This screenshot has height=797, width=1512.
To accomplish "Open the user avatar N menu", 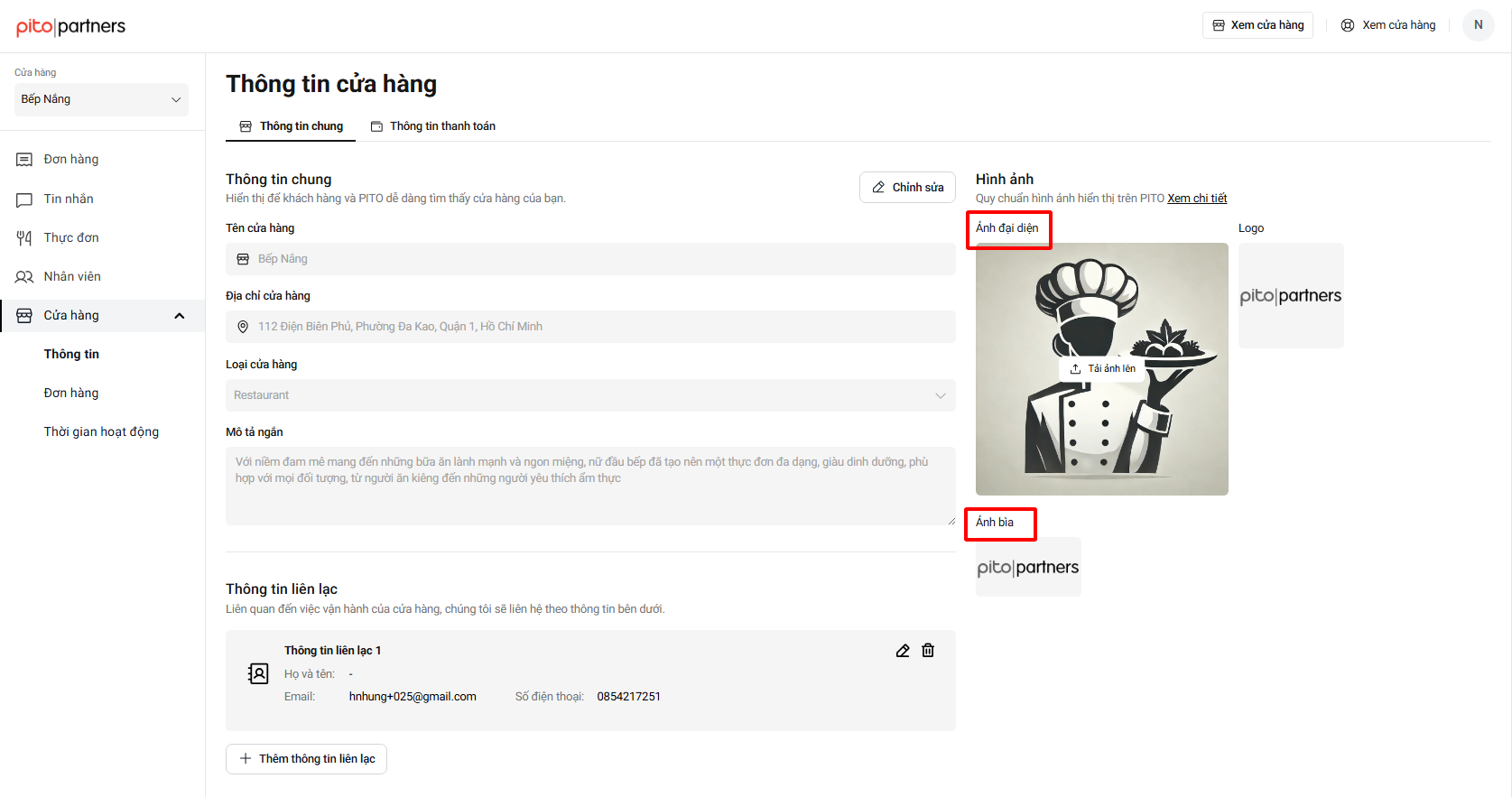I will coord(1479,25).
